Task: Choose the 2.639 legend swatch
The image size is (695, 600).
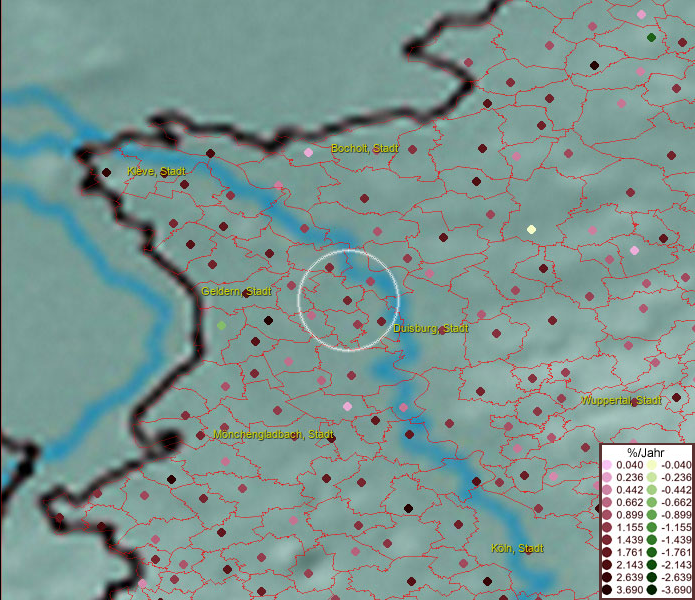Action: (607, 577)
